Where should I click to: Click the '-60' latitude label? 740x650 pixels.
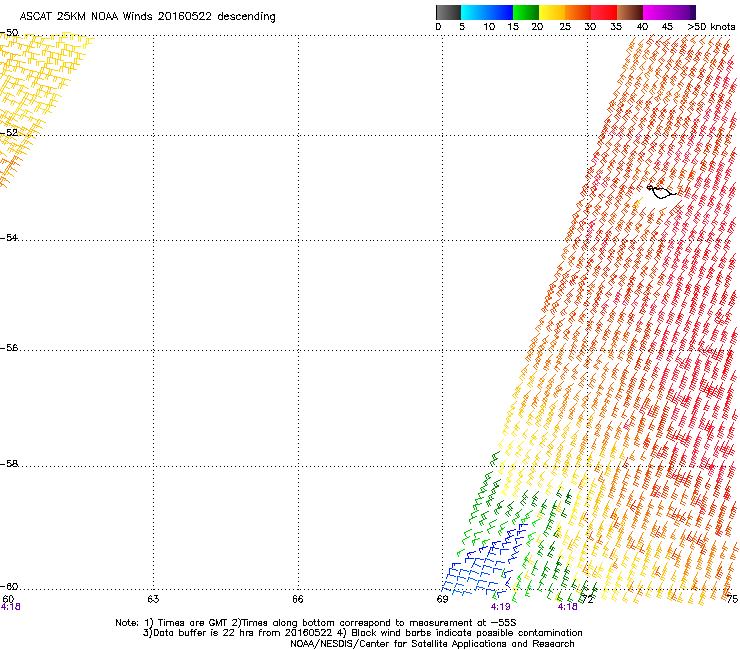9,586
